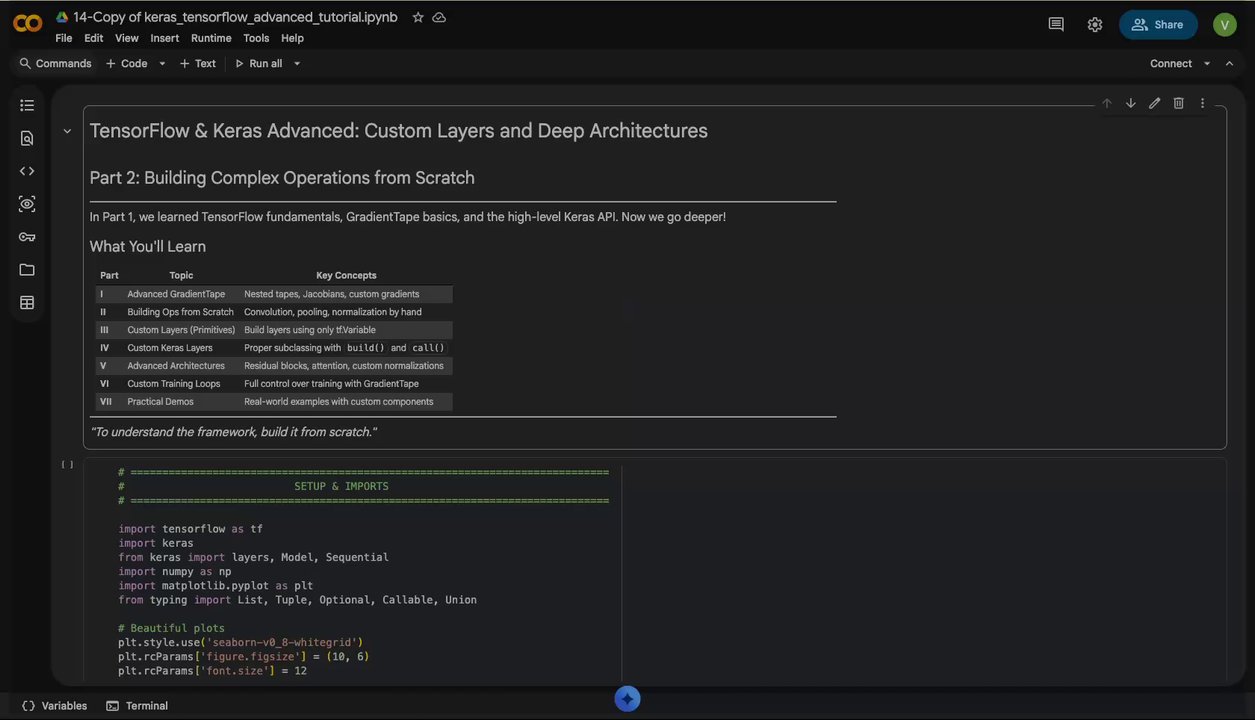Screen dimensions: 1255x720
Task: Delete the cell using trash icon
Action: click(1178, 103)
